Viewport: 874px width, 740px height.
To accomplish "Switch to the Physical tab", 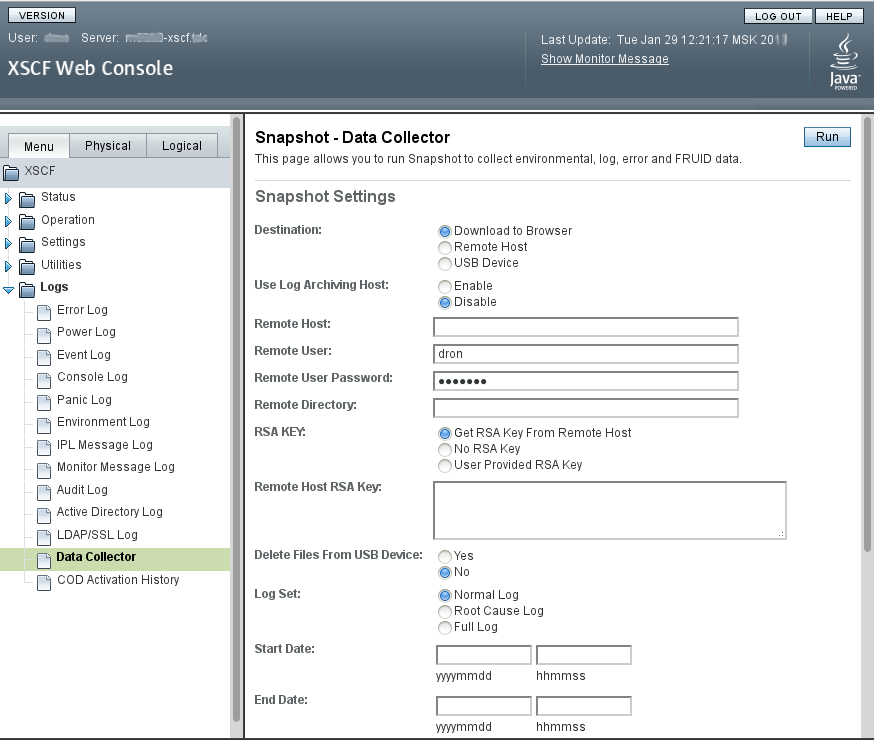I will point(108,145).
